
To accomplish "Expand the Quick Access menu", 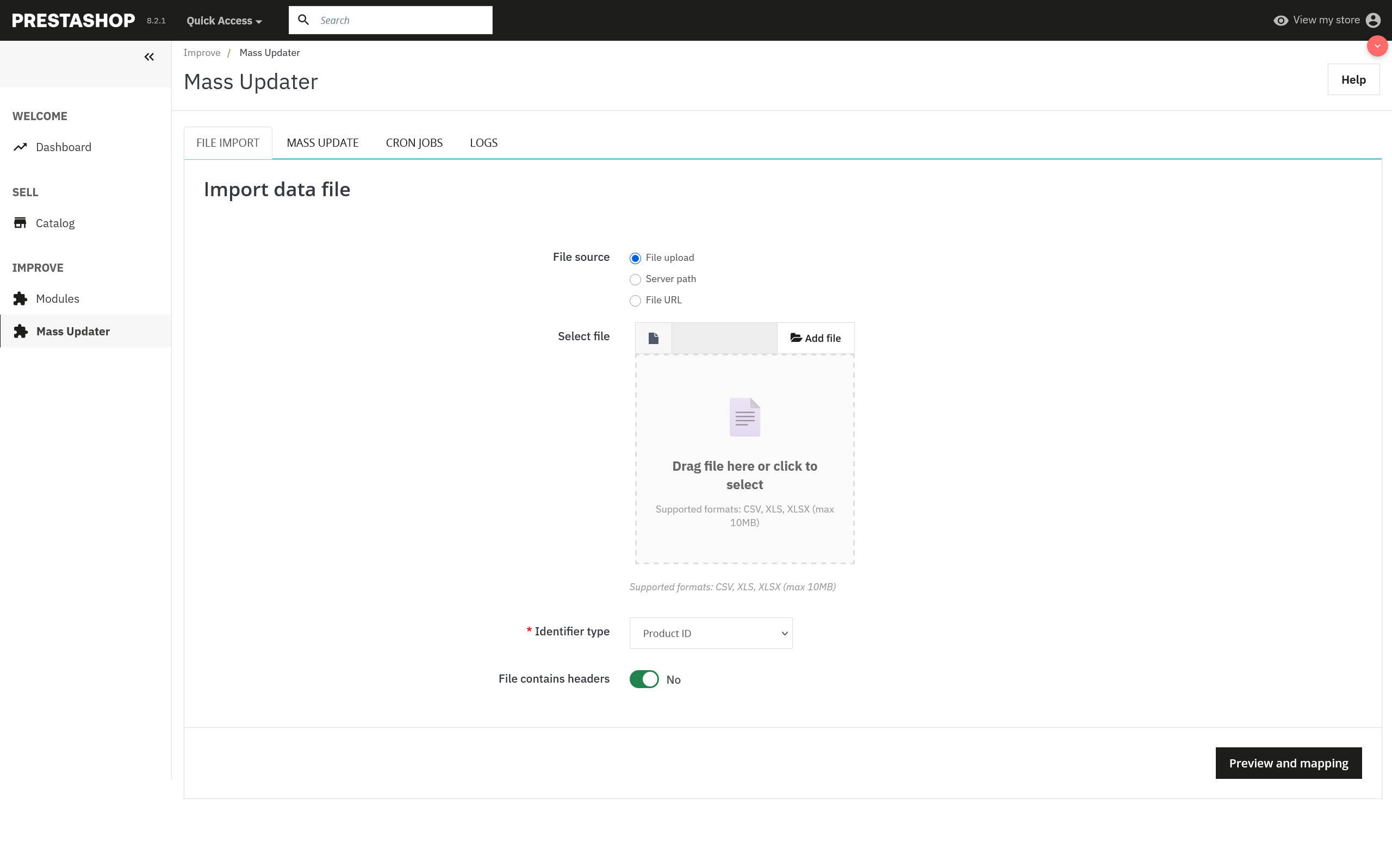I will (x=224, y=20).
